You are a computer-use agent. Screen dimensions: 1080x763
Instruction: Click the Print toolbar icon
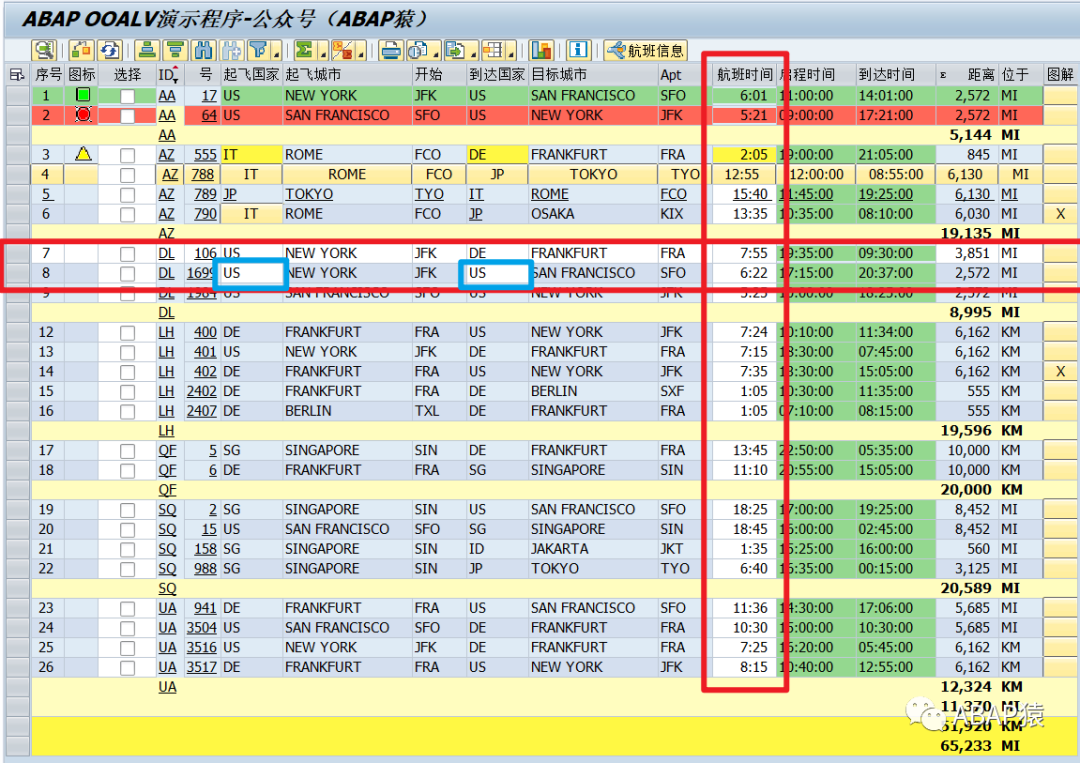391,50
